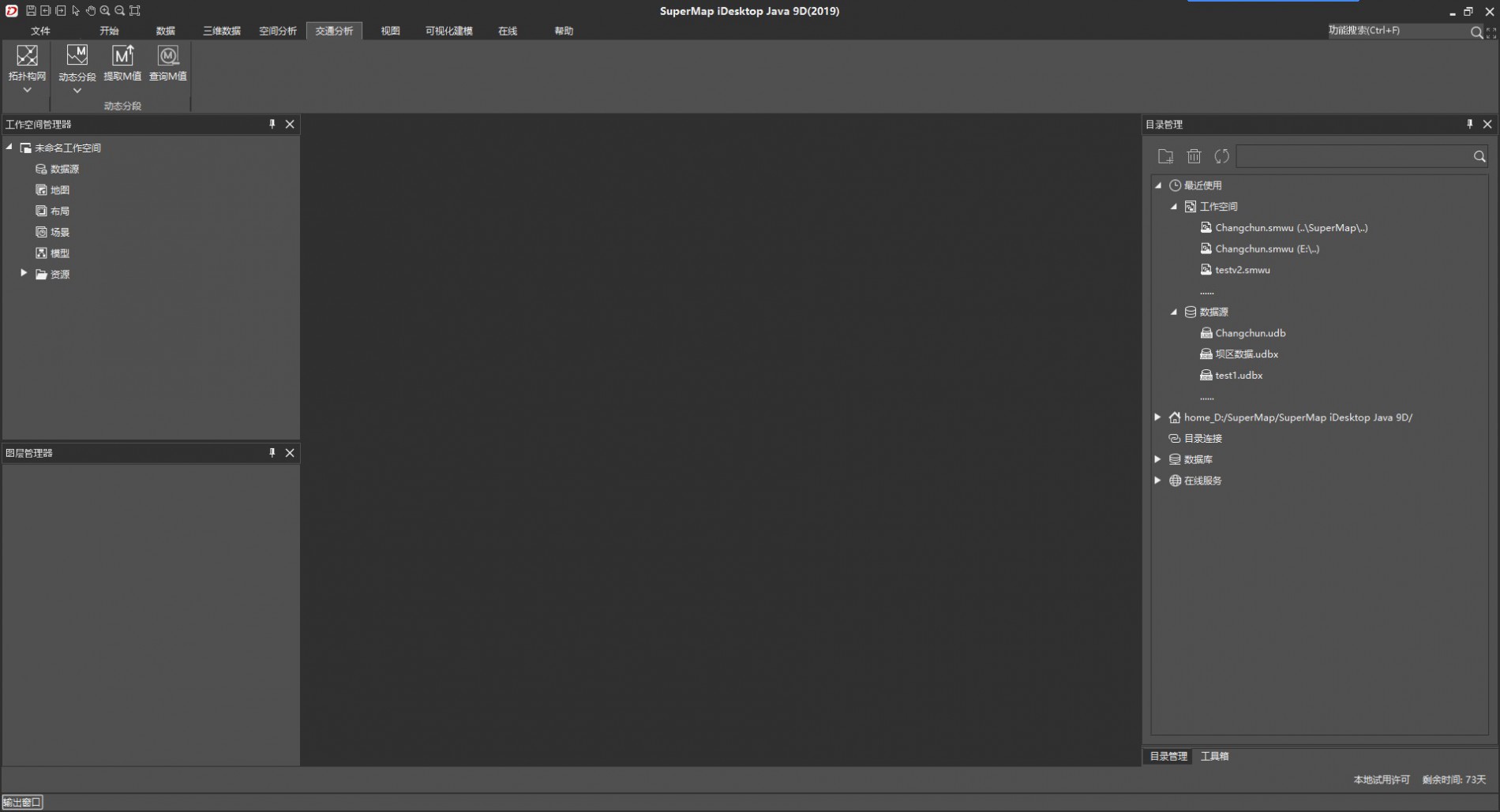
Task: Click the trash delete icon in 目录管理
Action: tap(1194, 156)
